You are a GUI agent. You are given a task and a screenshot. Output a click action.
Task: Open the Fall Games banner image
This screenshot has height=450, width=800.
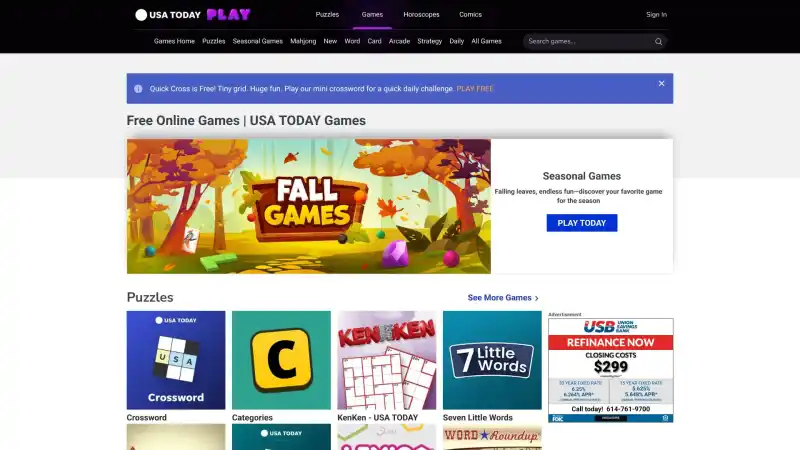pos(309,206)
